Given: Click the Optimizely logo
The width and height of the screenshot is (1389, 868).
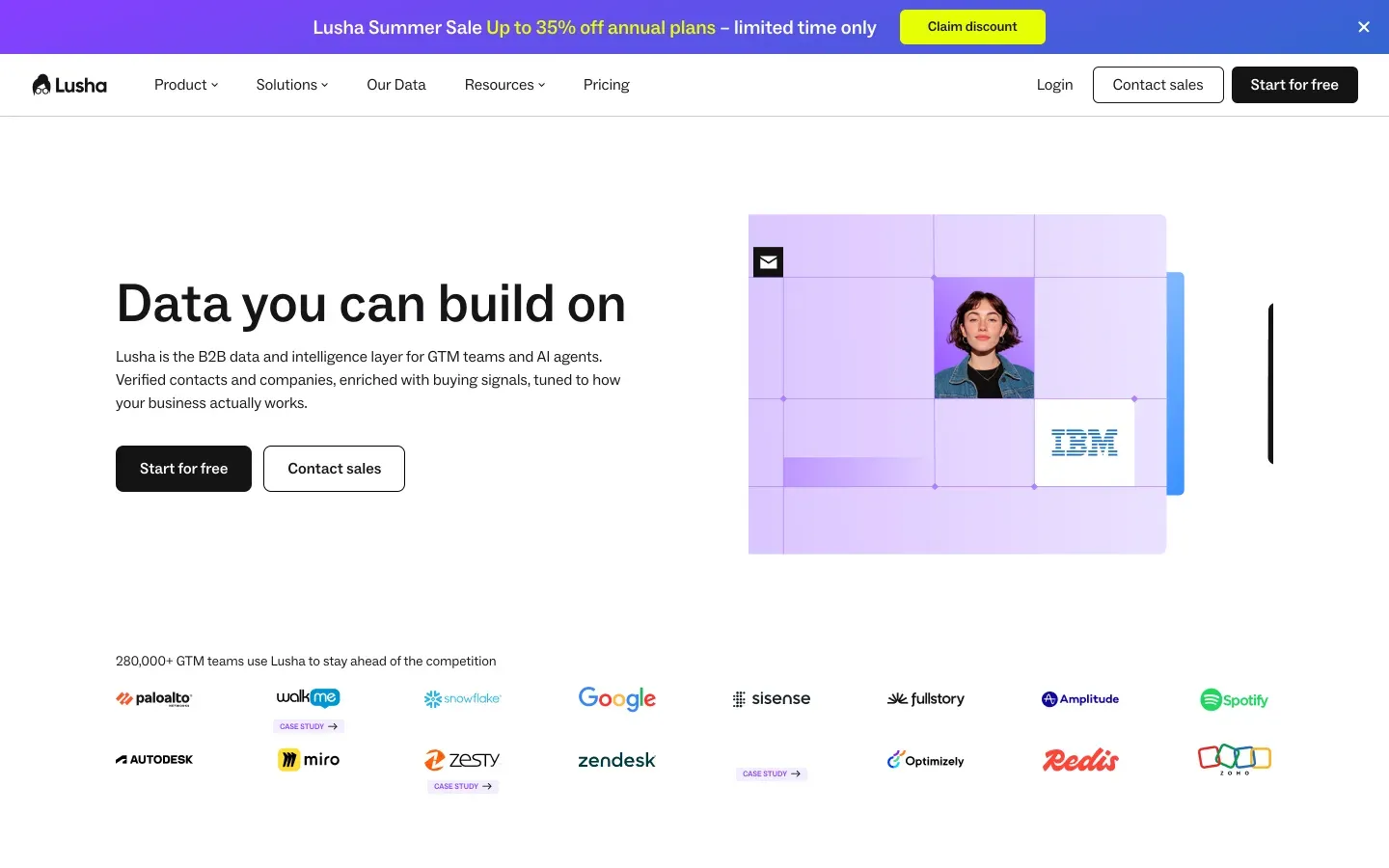Looking at the screenshot, I should click(926, 760).
